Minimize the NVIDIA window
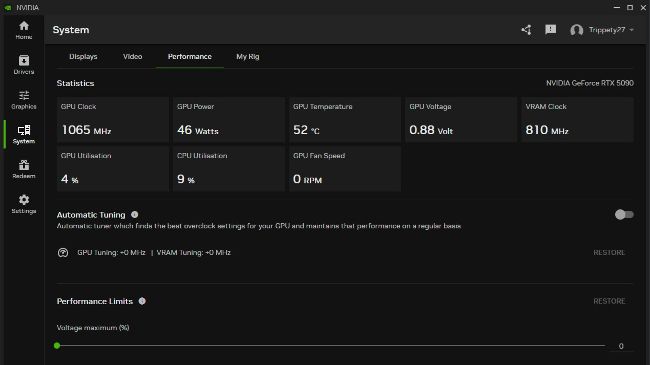The image size is (650, 365). tap(616, 7)
